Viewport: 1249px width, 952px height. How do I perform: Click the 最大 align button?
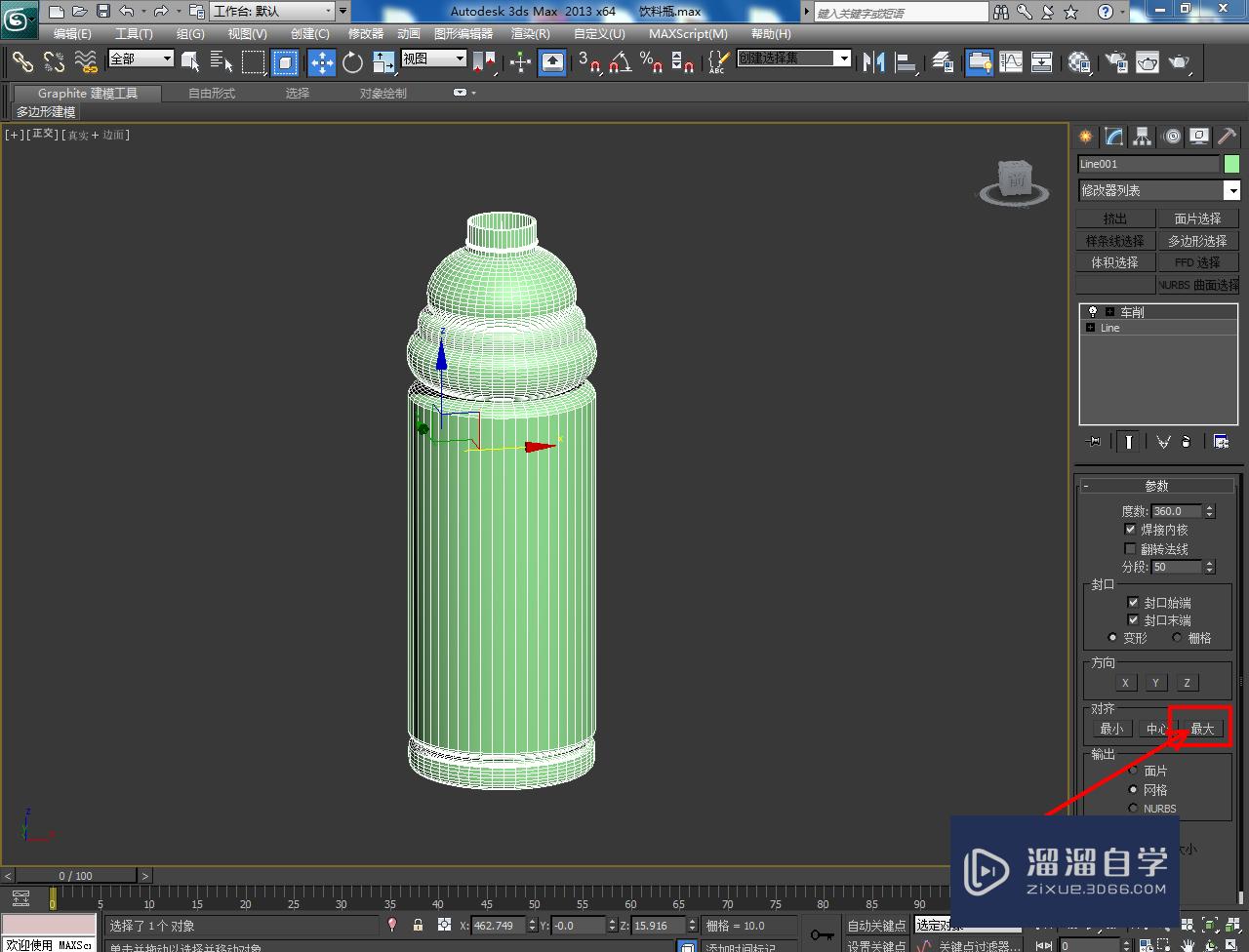coord(1202,729)
